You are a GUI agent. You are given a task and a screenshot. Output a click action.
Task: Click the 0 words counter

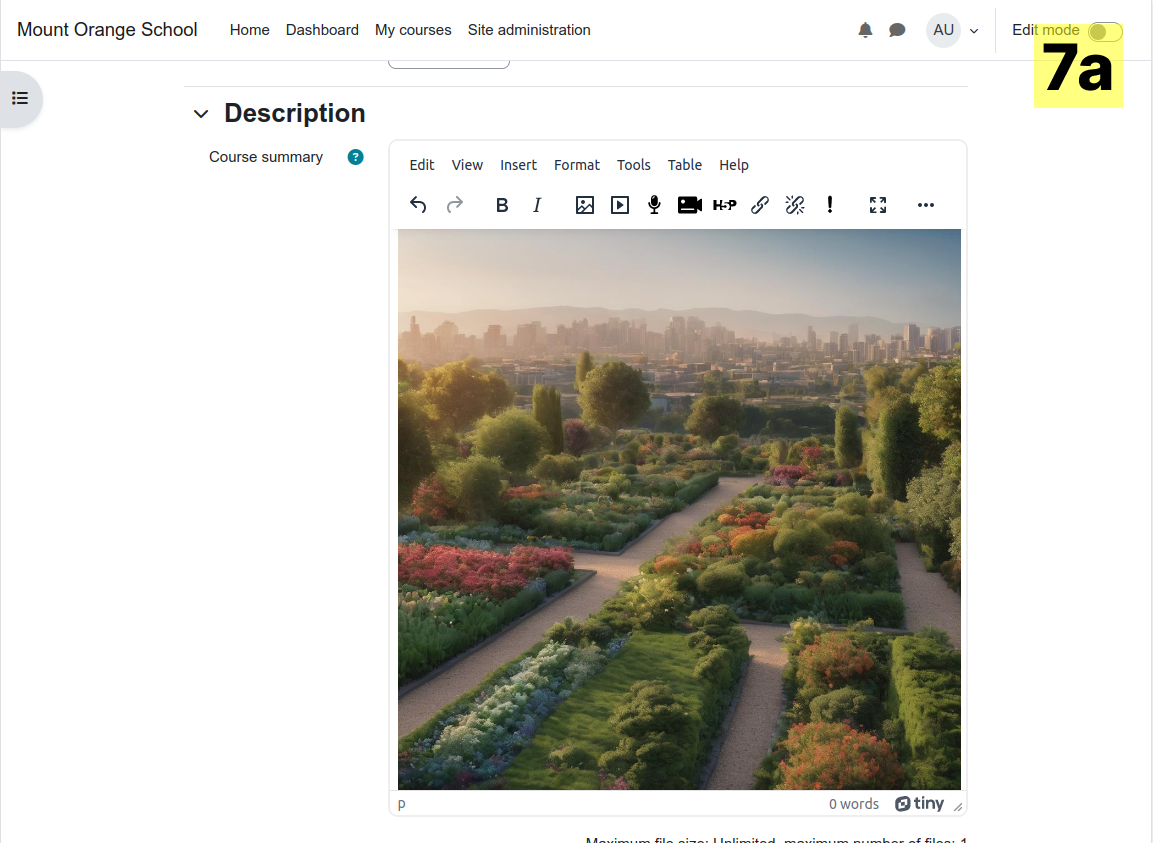[854, 804]
